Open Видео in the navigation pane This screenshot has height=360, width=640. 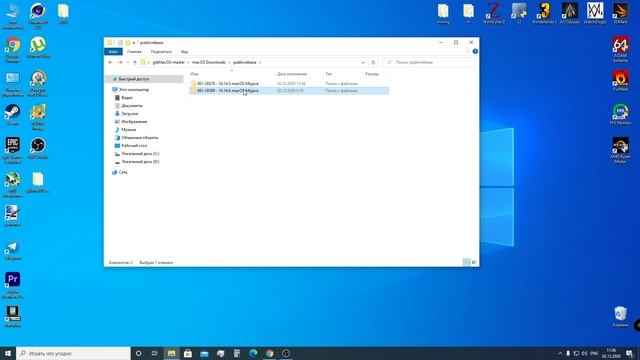[127, 98]
